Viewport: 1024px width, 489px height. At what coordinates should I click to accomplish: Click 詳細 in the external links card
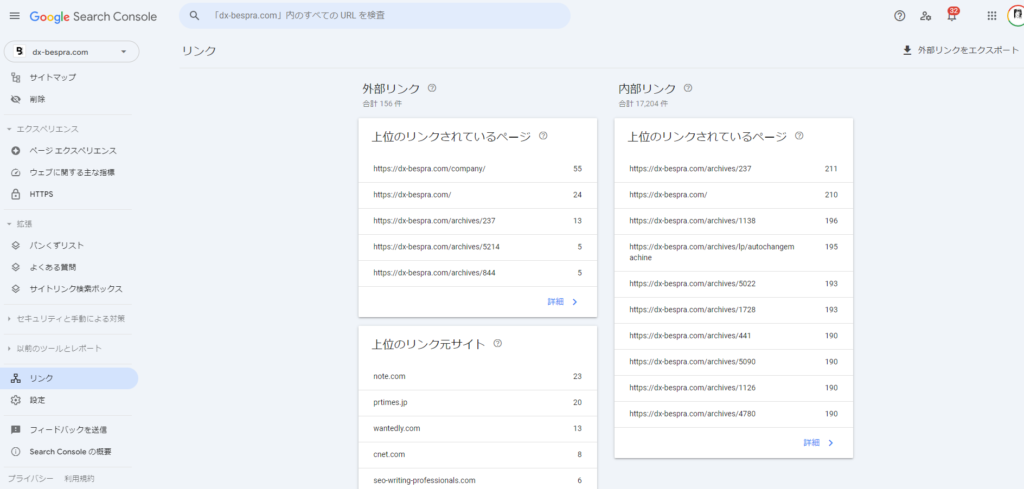click(x=563, y=302)
